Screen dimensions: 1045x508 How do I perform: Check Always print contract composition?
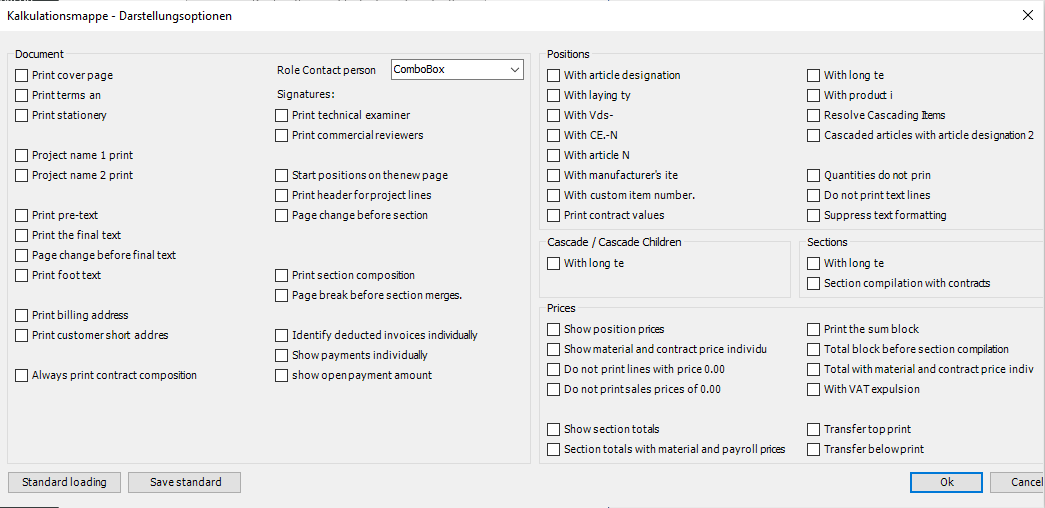coord(21,375)
